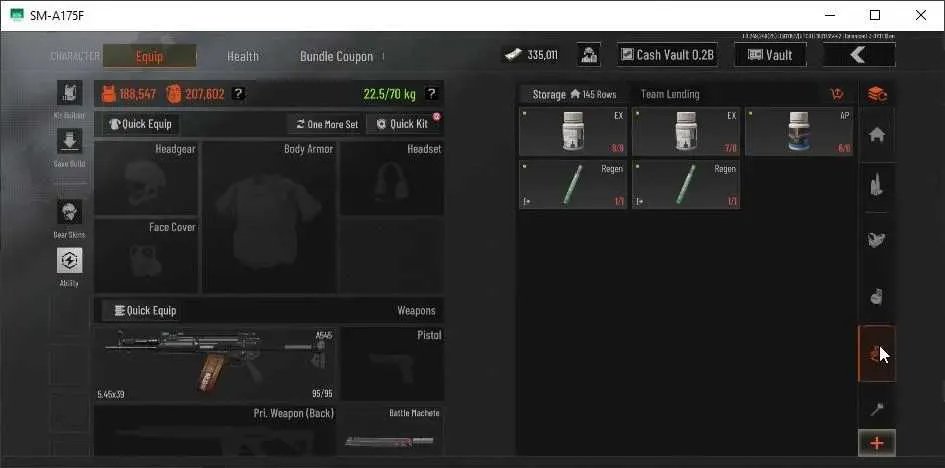Click the orange armor vest value icon

108,93
